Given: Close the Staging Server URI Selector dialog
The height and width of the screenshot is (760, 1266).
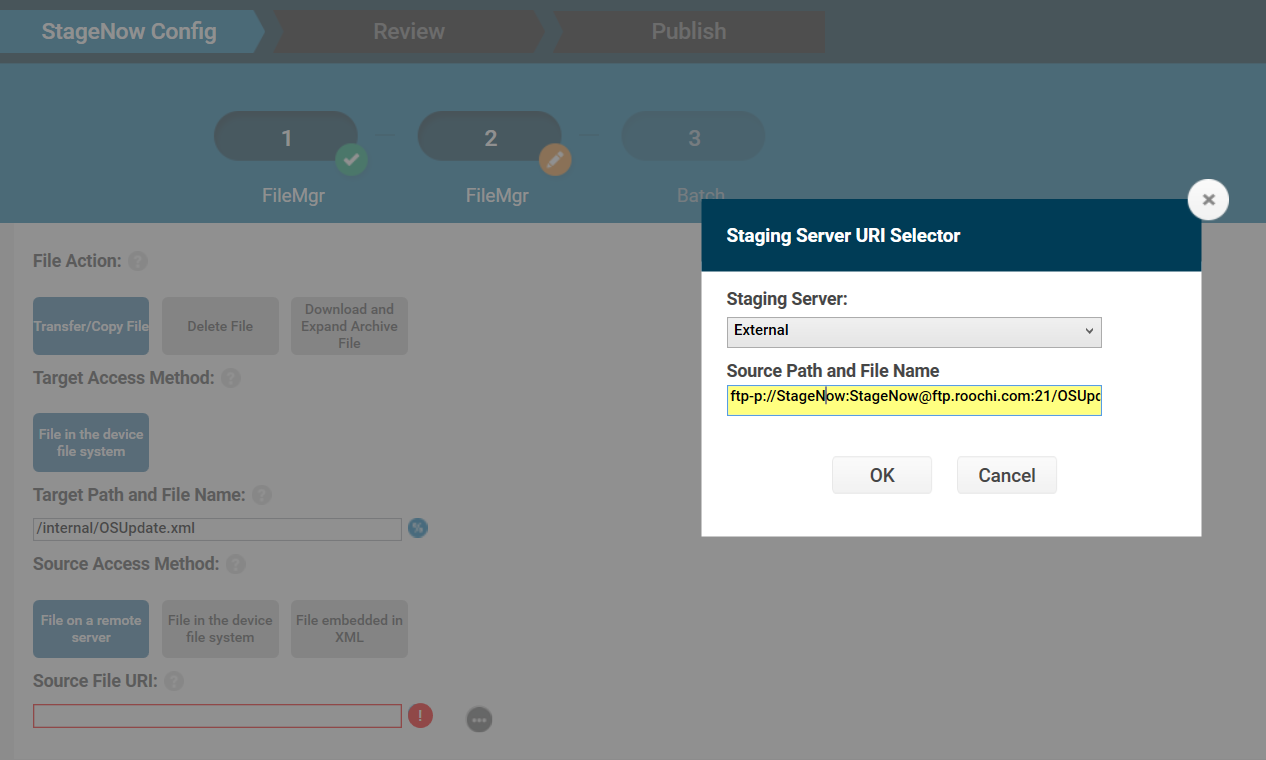Looking at the screenshot, I should pos(1208,200).
